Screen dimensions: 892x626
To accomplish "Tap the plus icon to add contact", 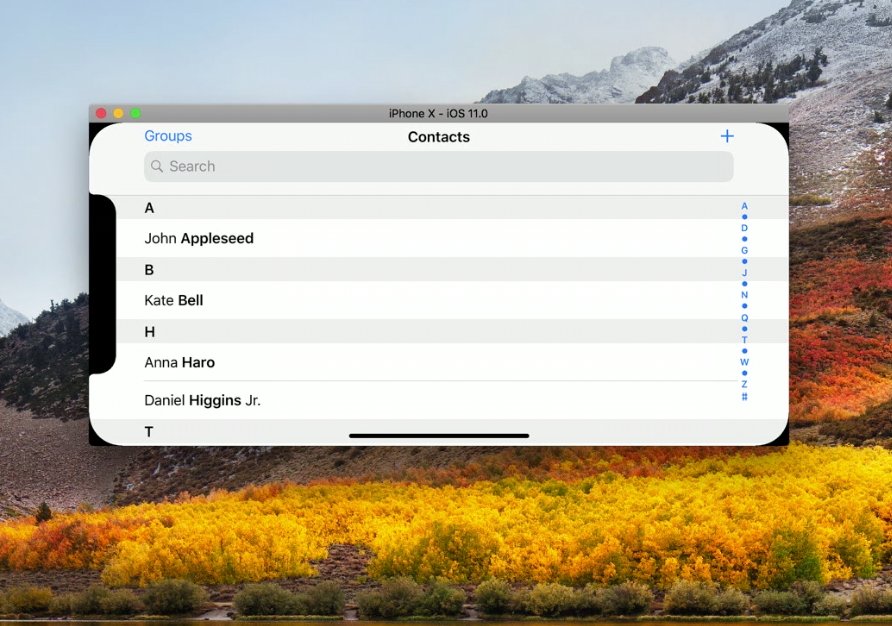I will 727,137.
